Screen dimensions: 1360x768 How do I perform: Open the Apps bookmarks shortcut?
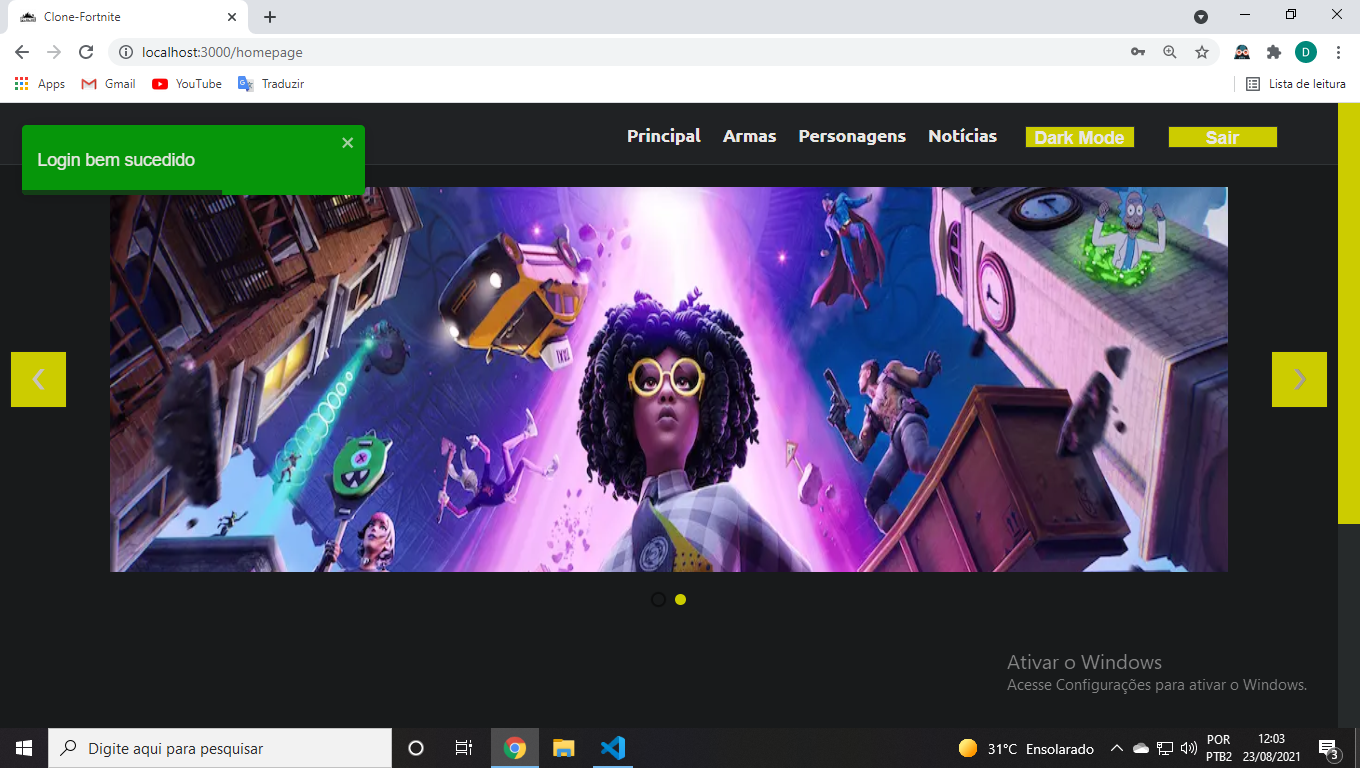coord(40,84)
